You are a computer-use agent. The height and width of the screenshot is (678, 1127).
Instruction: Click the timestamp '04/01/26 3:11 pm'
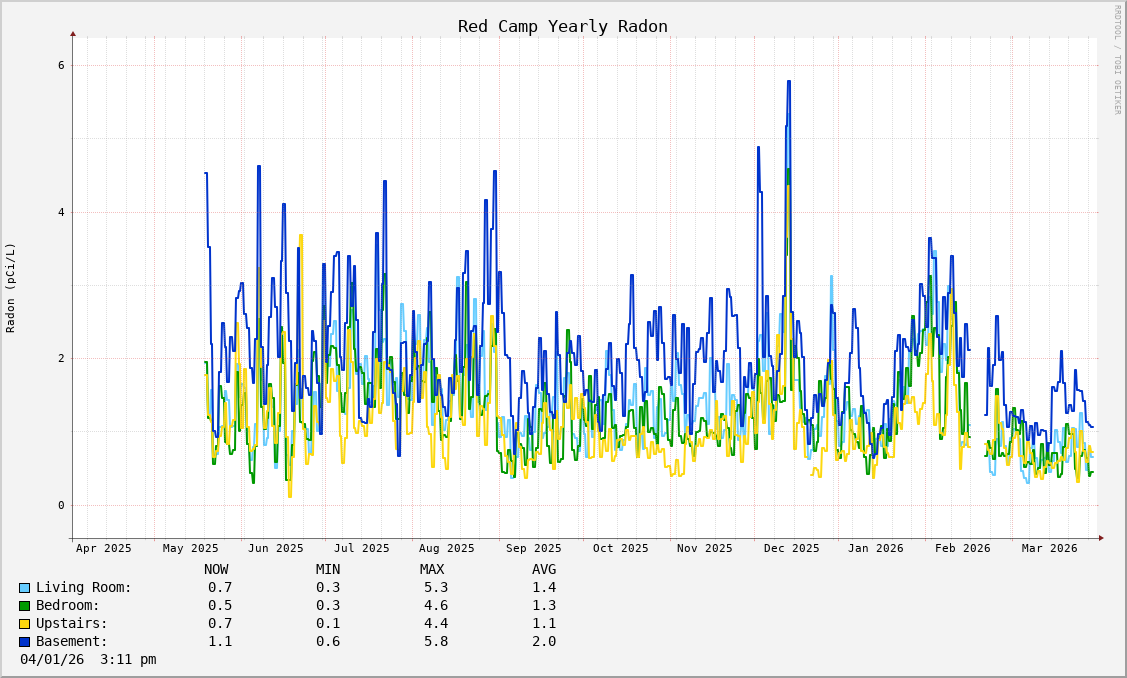[88, 660]
